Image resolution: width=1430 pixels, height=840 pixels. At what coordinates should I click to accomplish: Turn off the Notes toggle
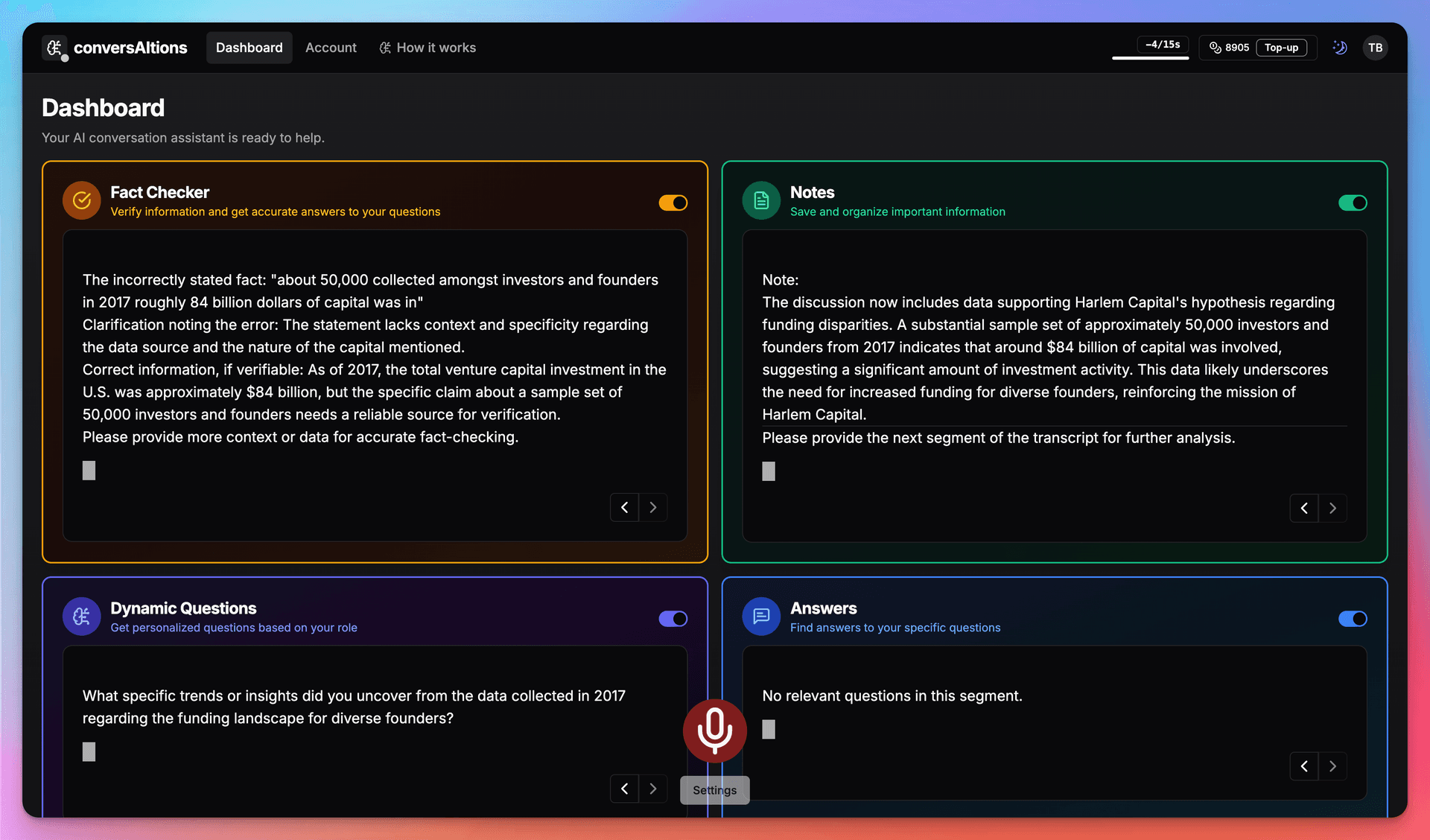pos(1352,203)
